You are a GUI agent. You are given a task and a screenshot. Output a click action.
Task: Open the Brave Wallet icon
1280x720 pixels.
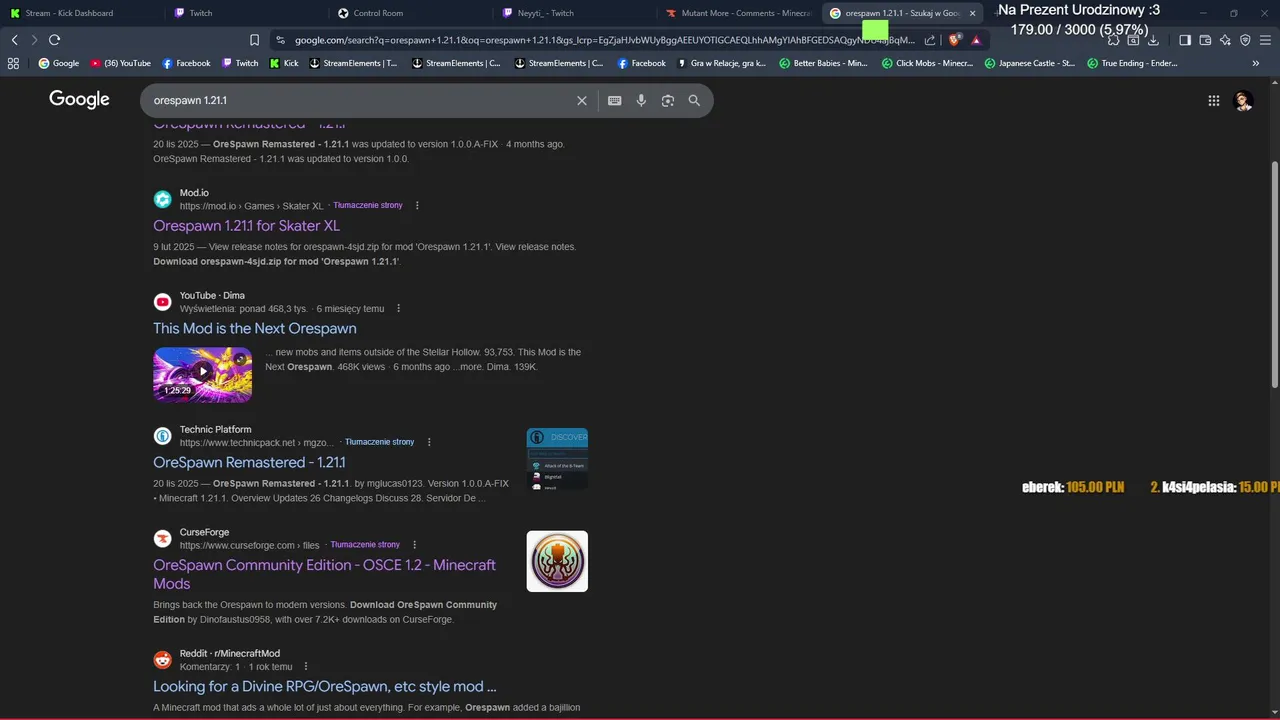[1205, 40]
